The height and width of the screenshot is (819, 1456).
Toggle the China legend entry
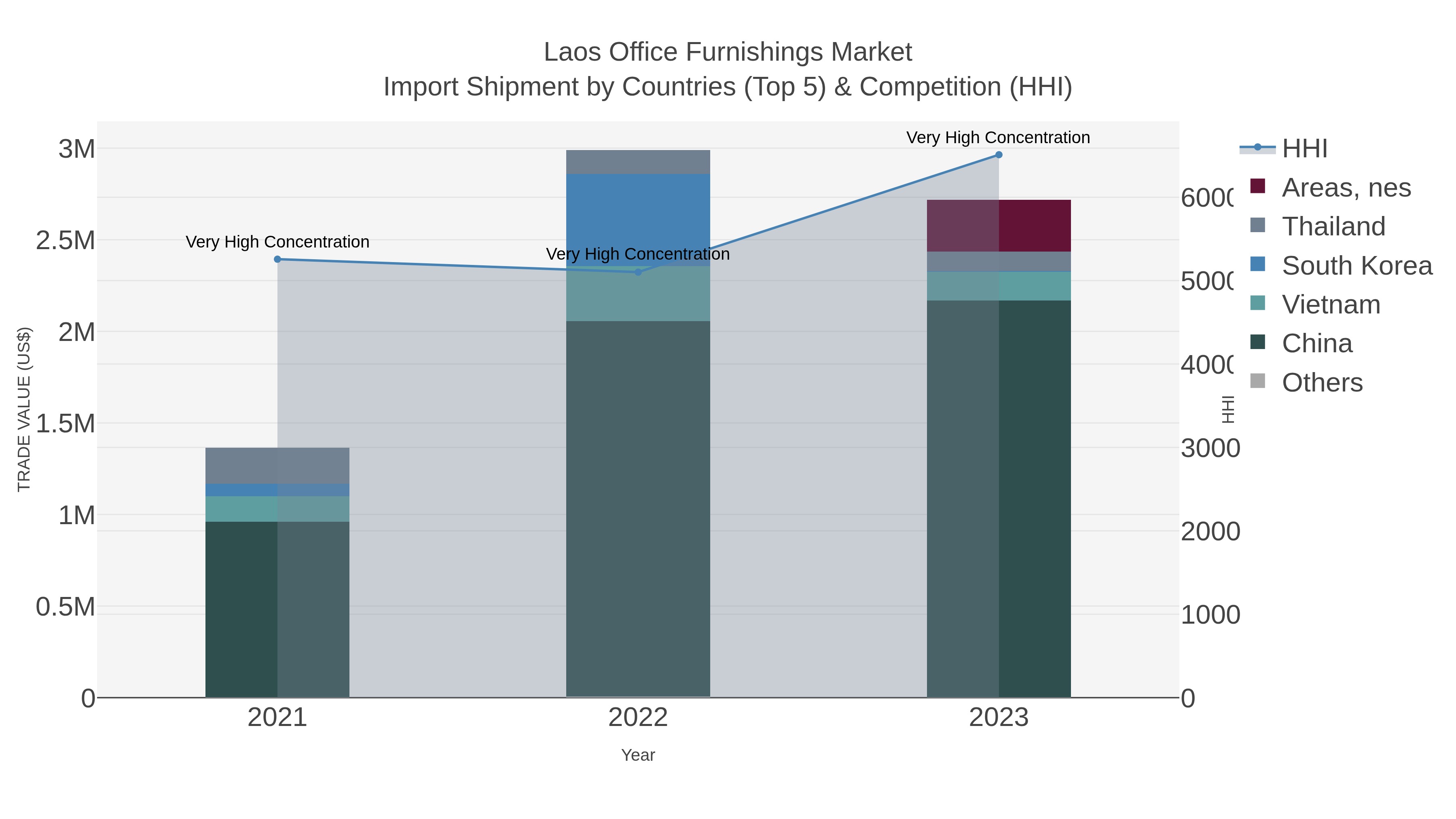click(x=1301, y=343)
